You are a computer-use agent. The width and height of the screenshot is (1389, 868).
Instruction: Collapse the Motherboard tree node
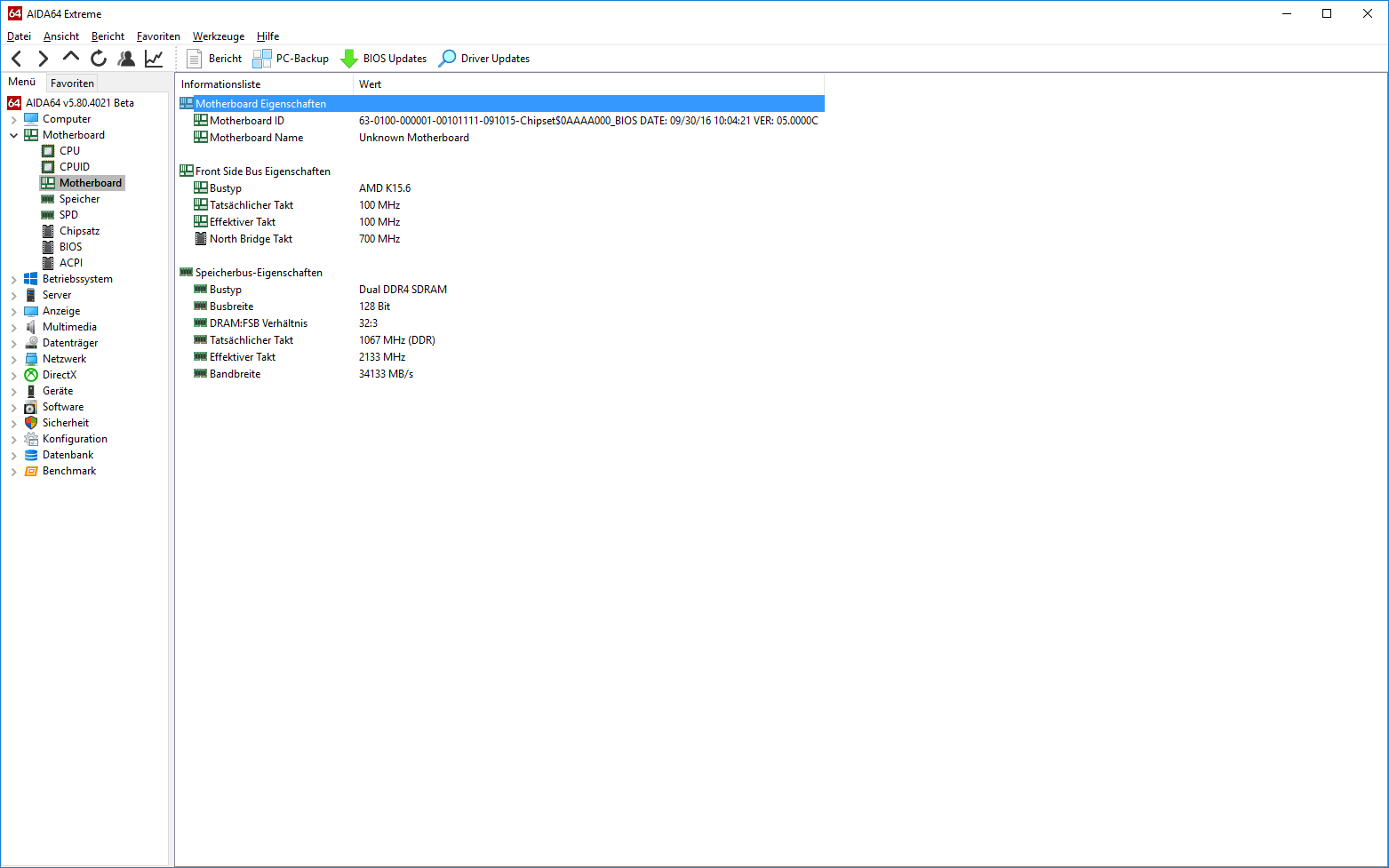(13, 136)
